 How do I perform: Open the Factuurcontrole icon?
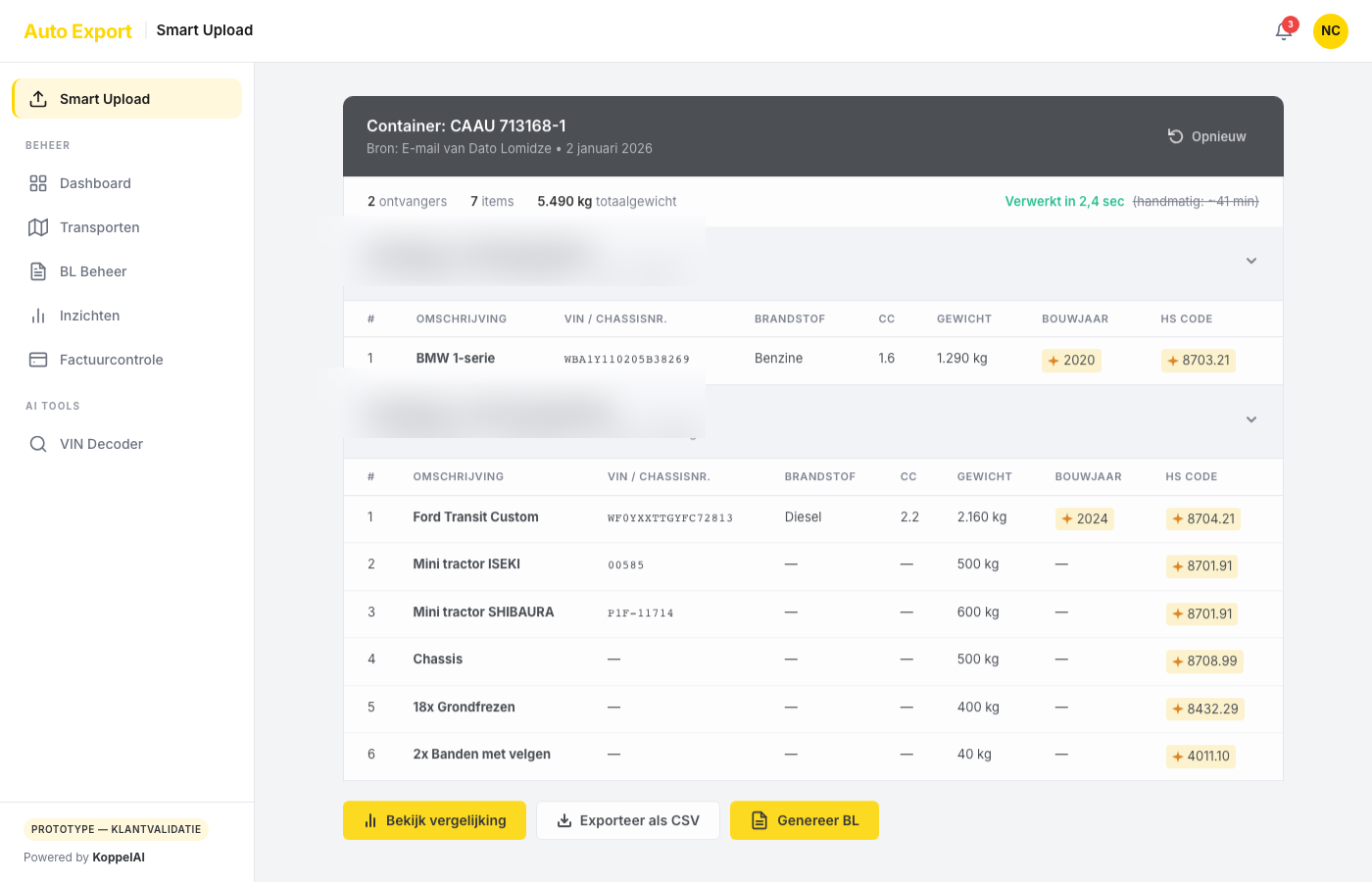coord(38,360)
